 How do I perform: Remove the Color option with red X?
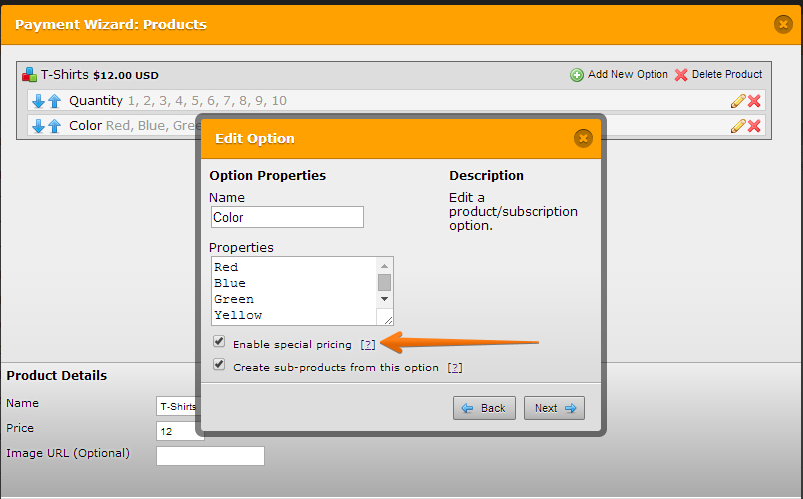click(754, 126)
